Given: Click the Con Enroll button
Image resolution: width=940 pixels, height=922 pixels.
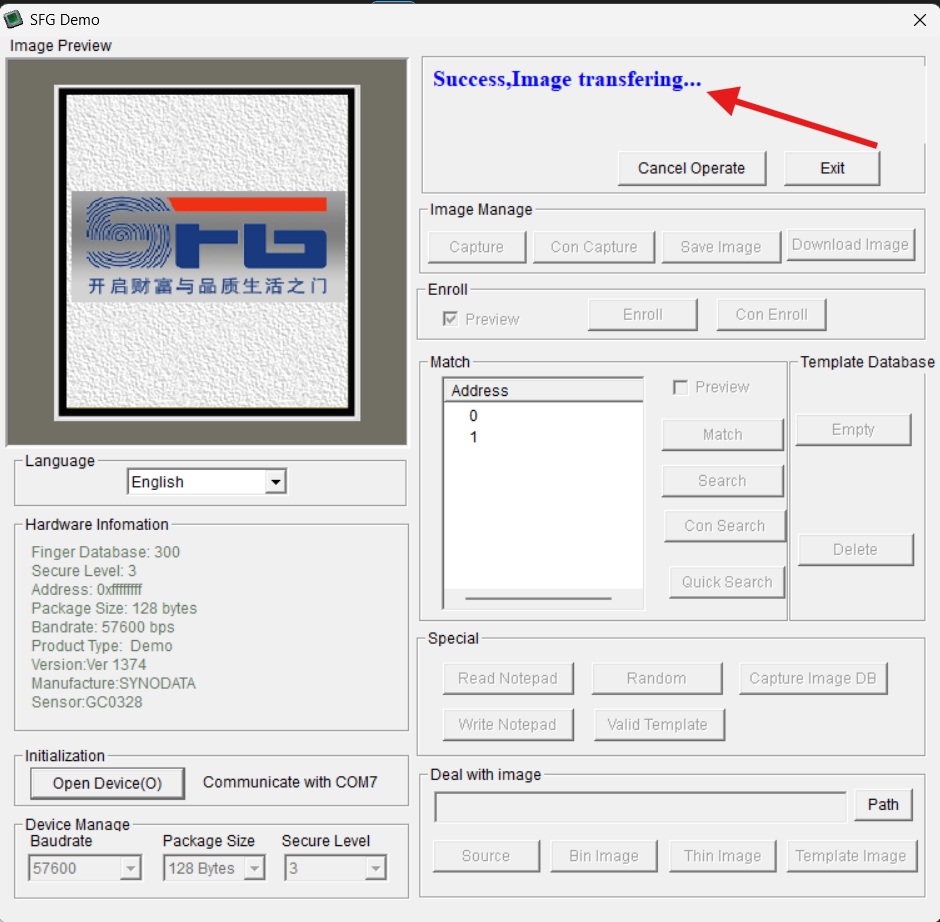Looking at the screenshot, I should [771, 315].
